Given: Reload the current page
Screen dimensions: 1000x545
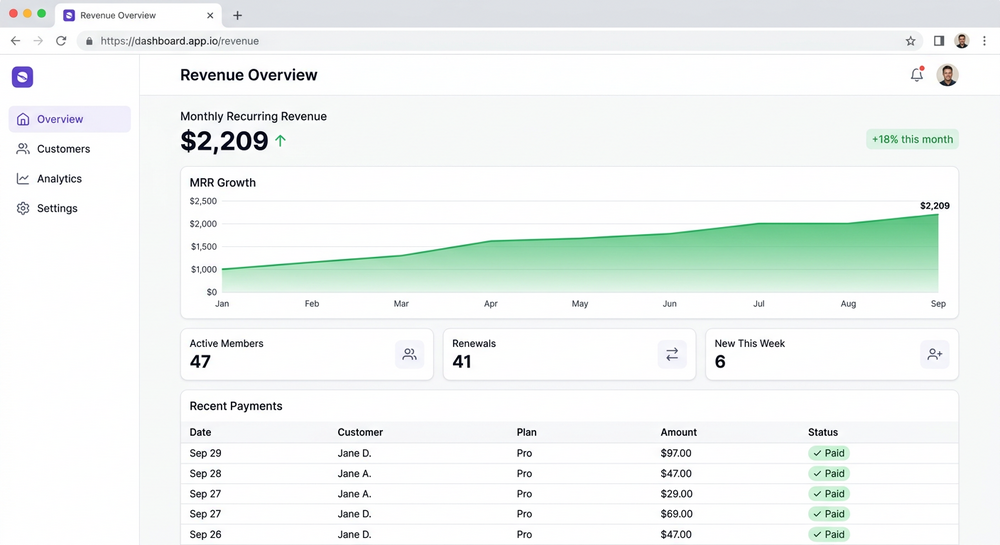Looking at the screenshot, I should (x=61, y=41).
